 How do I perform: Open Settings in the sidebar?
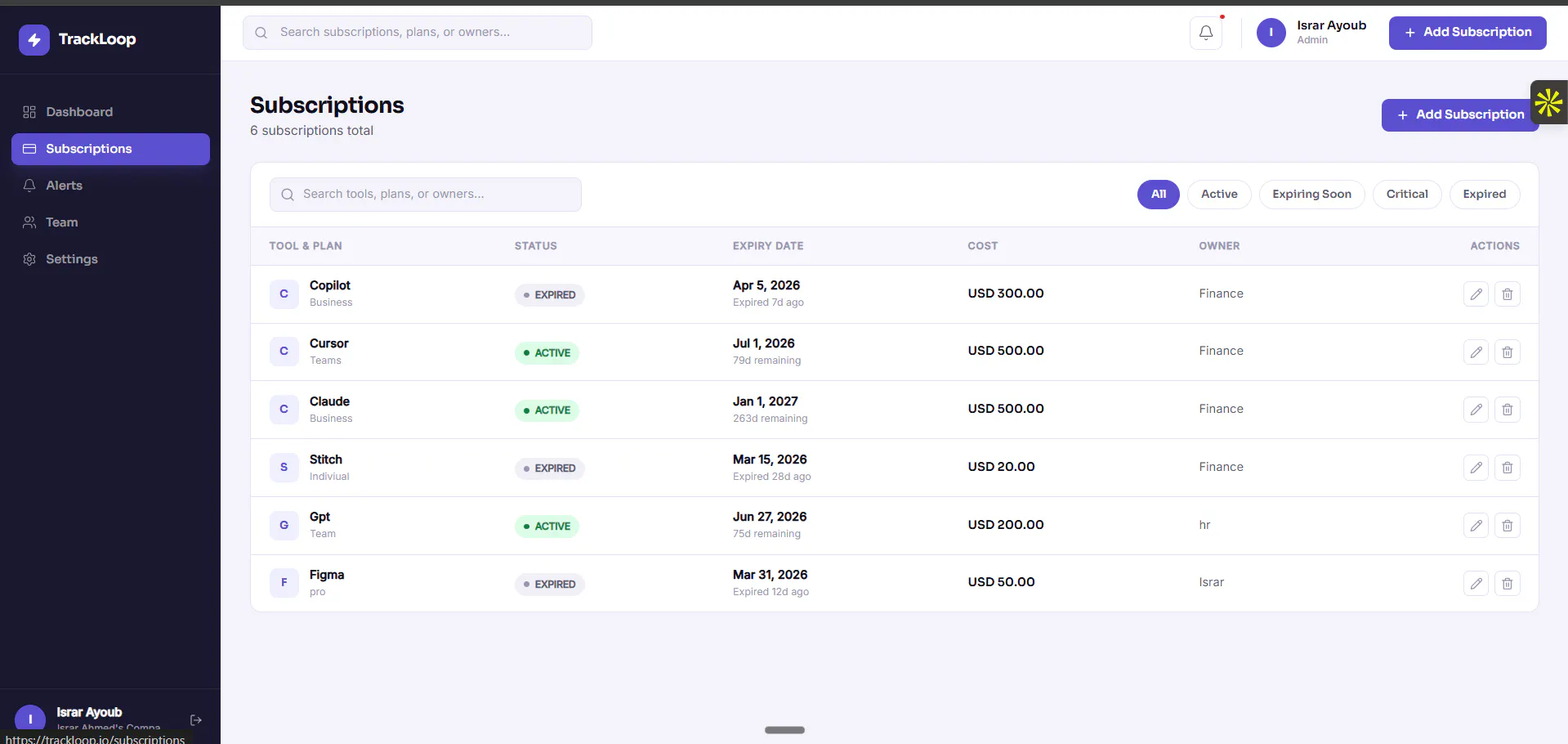(110, 259)
